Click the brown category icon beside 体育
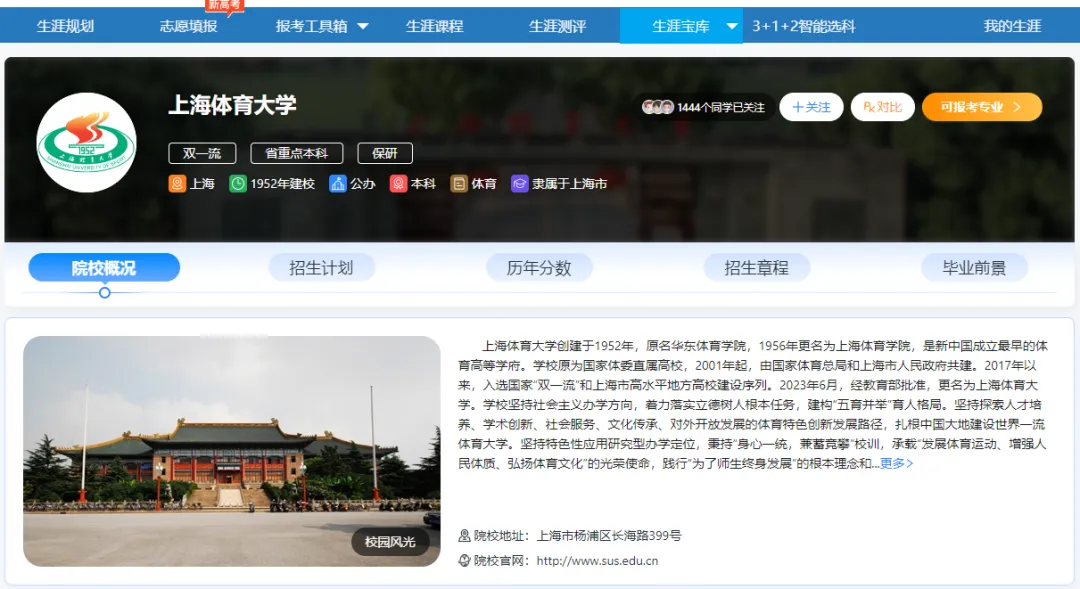This screenshot has width=1080, height=589. [x=459, y=184]
